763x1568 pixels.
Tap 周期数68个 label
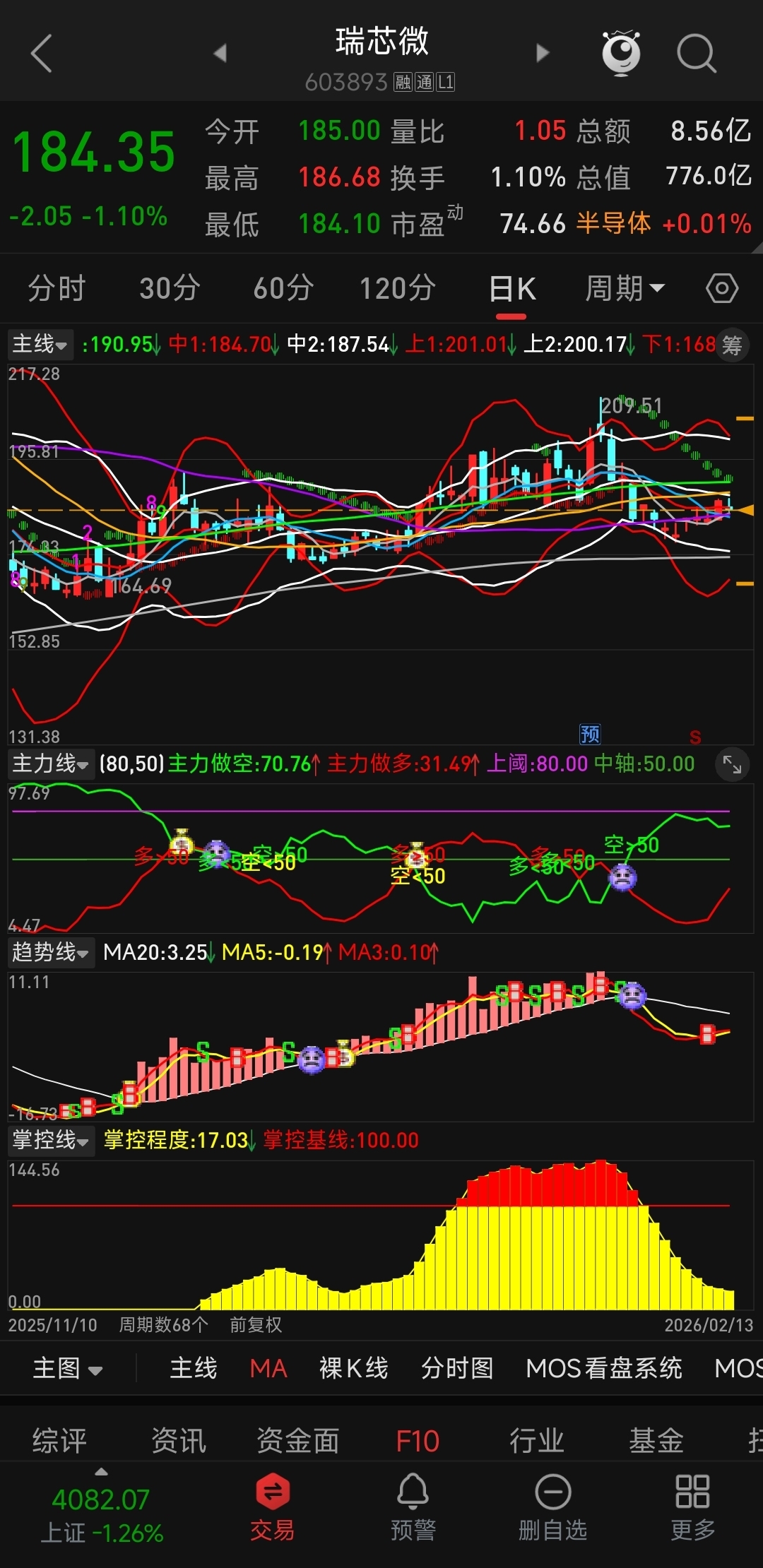tap(163, 1324)
